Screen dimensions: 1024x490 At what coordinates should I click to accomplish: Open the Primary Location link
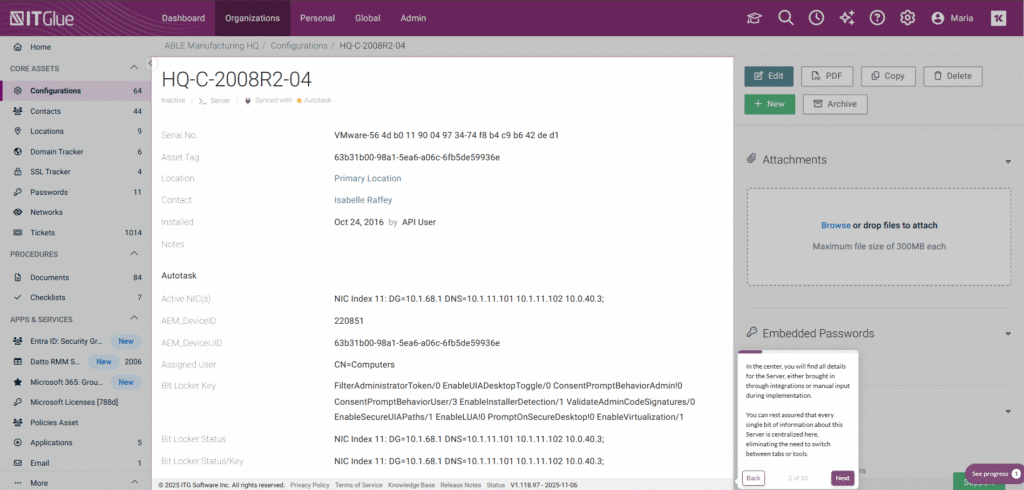(x=367, y=179)
